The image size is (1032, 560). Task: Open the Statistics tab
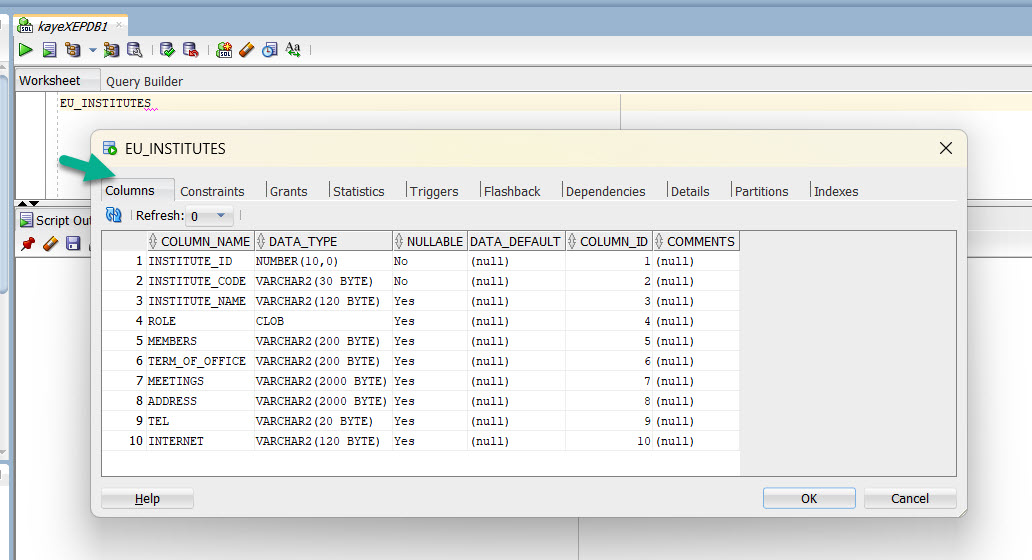(359, 191)
